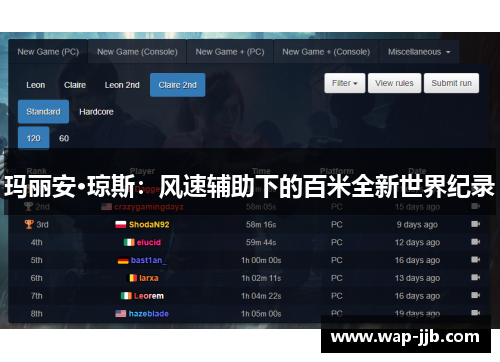
Task: Click Ireland flag next to elucid
Action: coord(129,242)
